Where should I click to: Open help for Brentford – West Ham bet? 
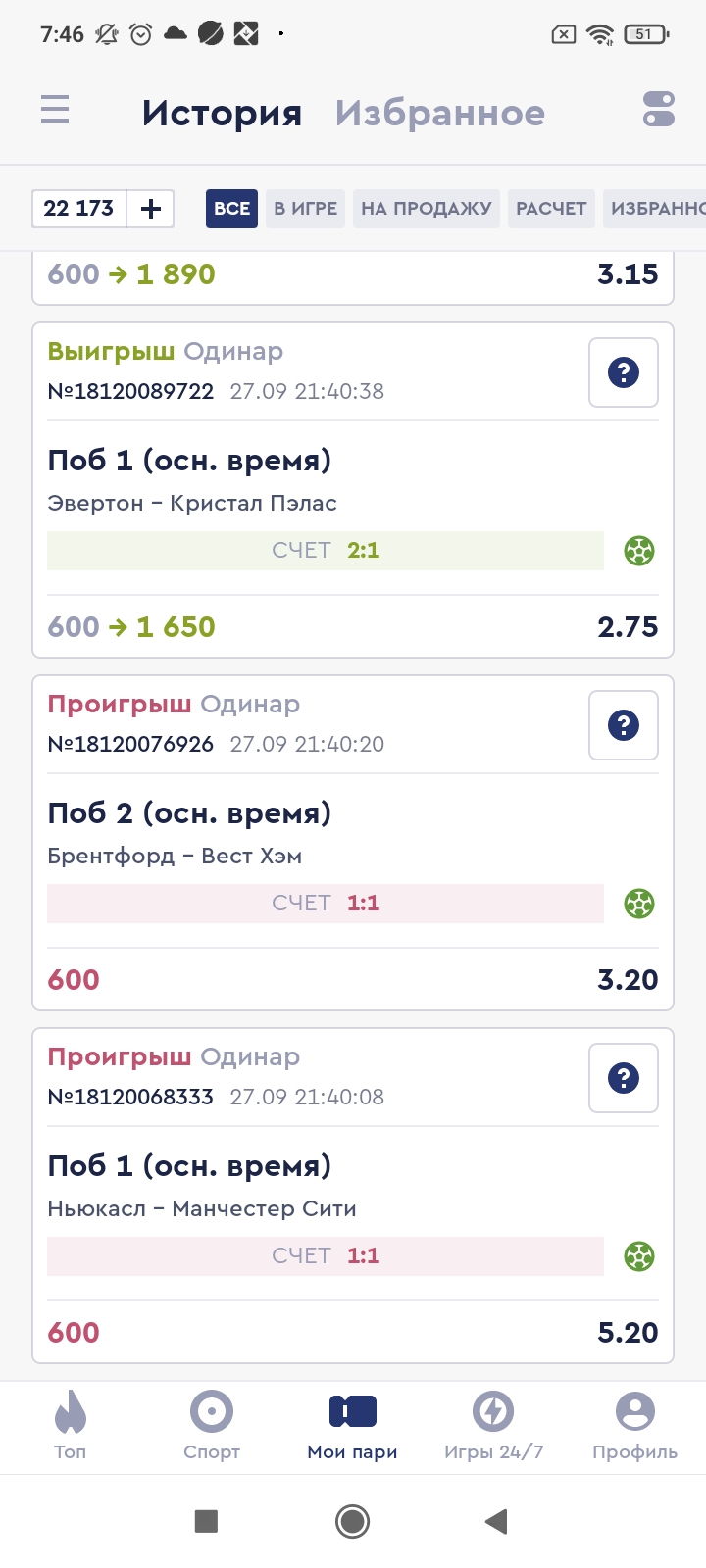pyautogui.click(x=624, y=725)
